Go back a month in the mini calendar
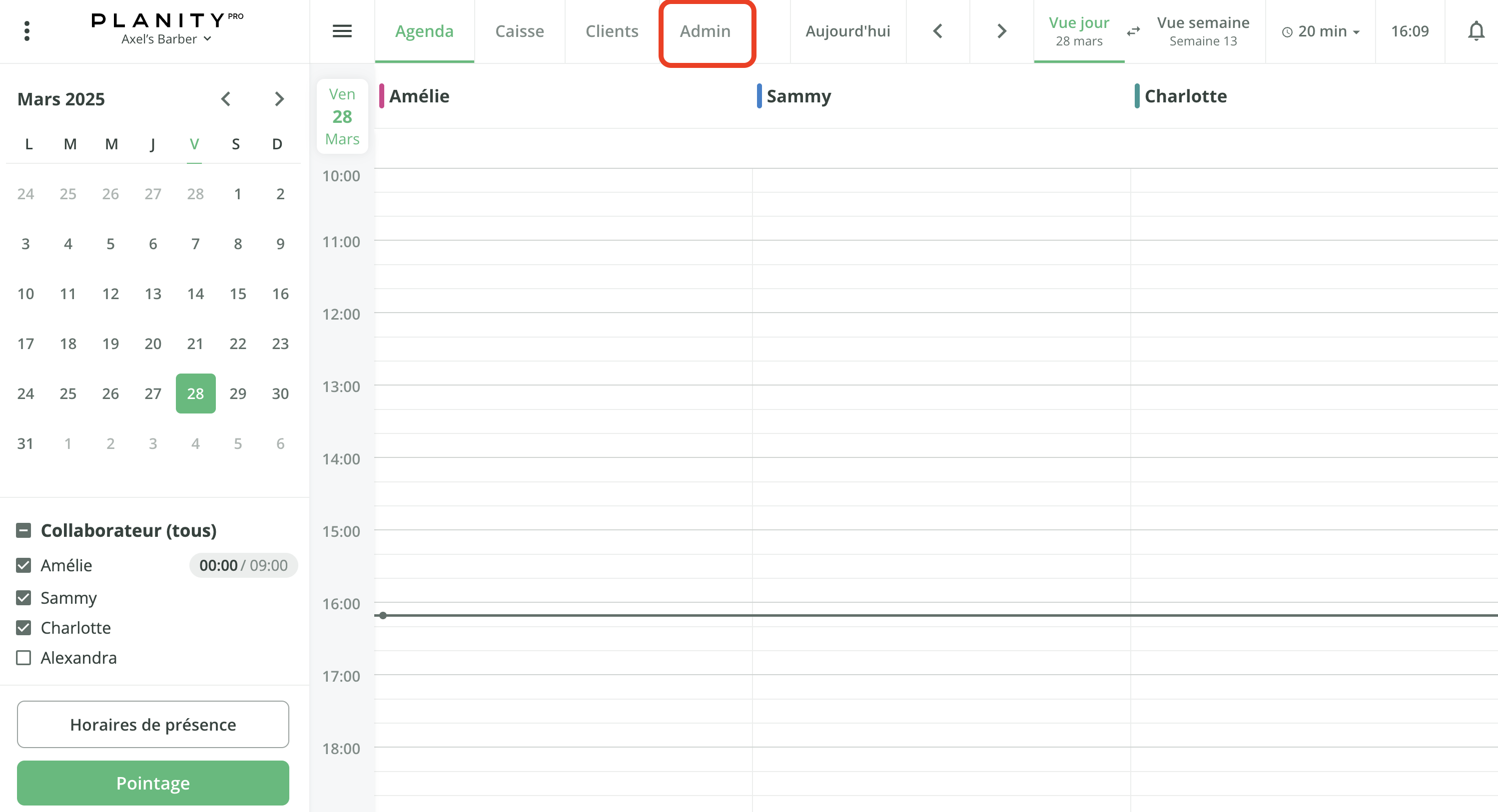Viewport: 1498px width, 812px height. 226,99
